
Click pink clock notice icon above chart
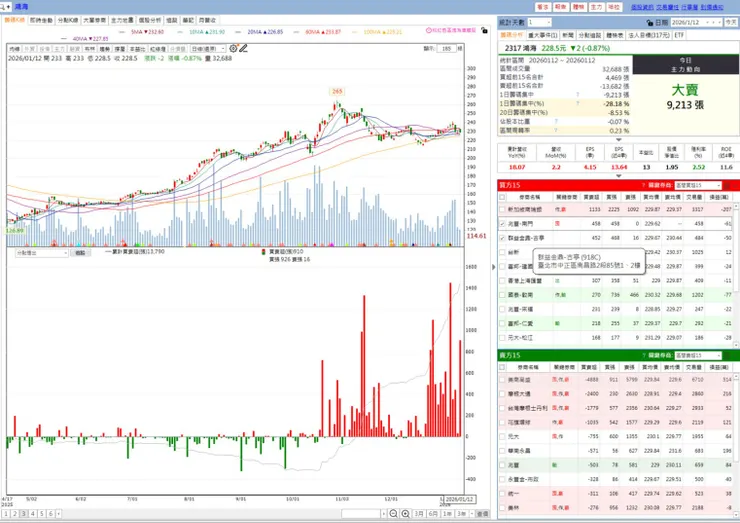(429, 30)
